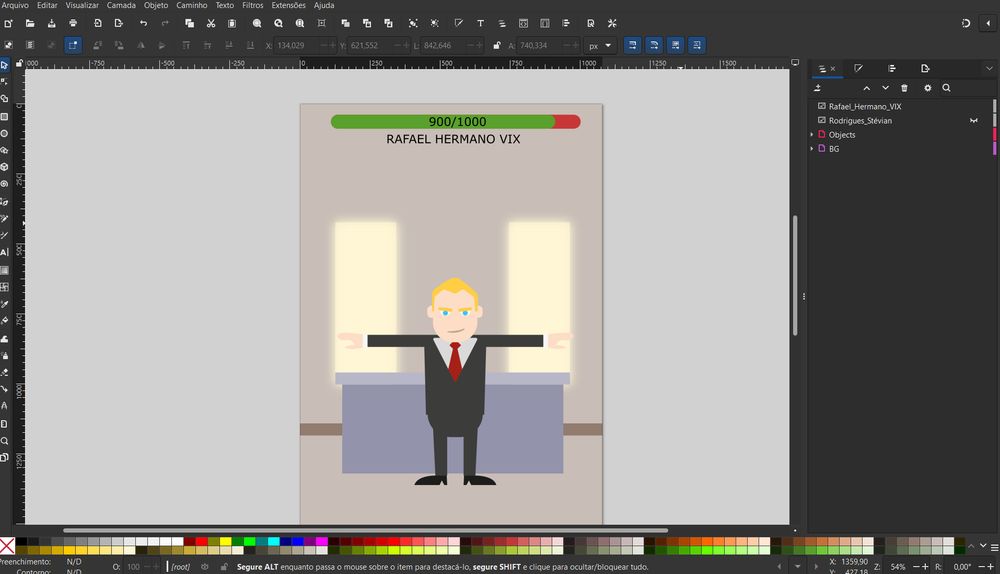Toggle move patterns with objects option

[x=697, y=45]
